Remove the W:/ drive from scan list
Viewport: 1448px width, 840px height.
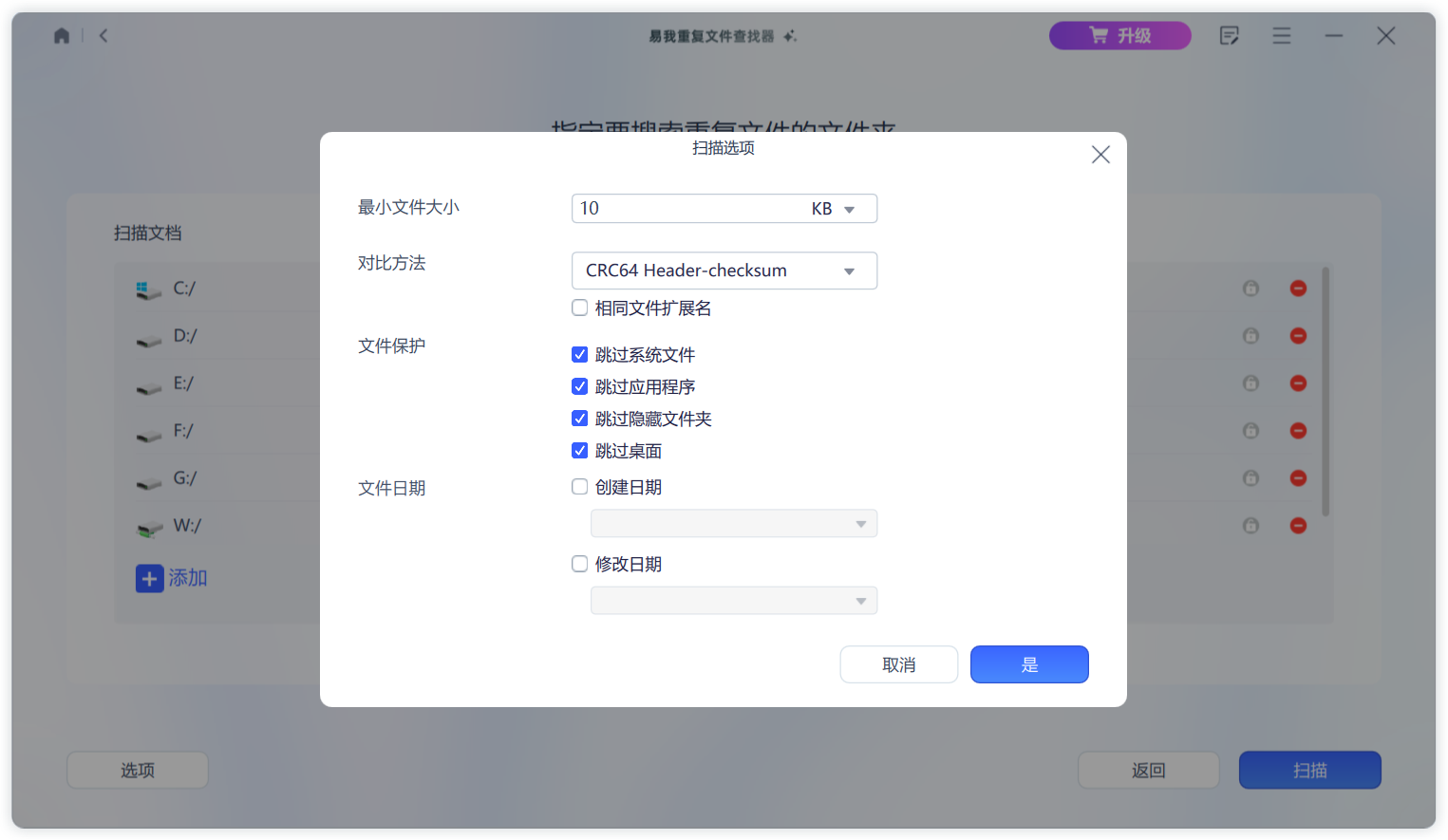tap(1298, 526)
